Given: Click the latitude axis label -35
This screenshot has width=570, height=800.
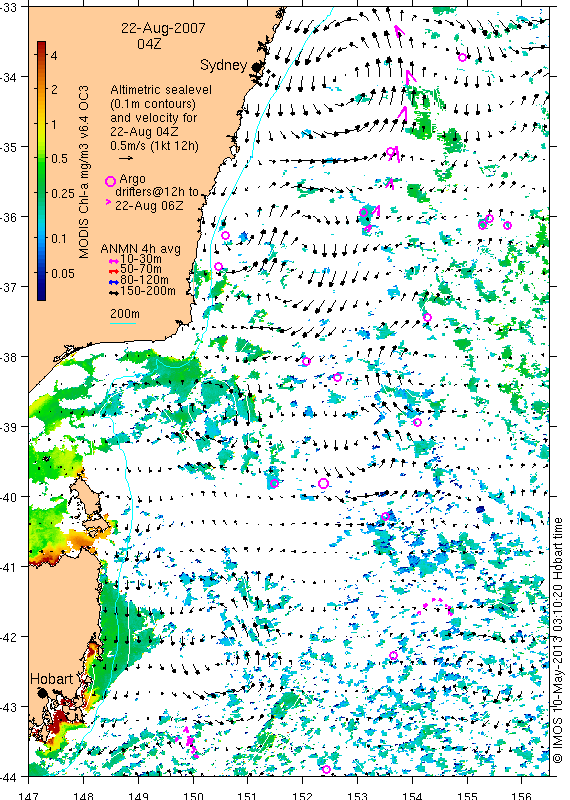Looking at the screenshot, I should coord(8,147).
